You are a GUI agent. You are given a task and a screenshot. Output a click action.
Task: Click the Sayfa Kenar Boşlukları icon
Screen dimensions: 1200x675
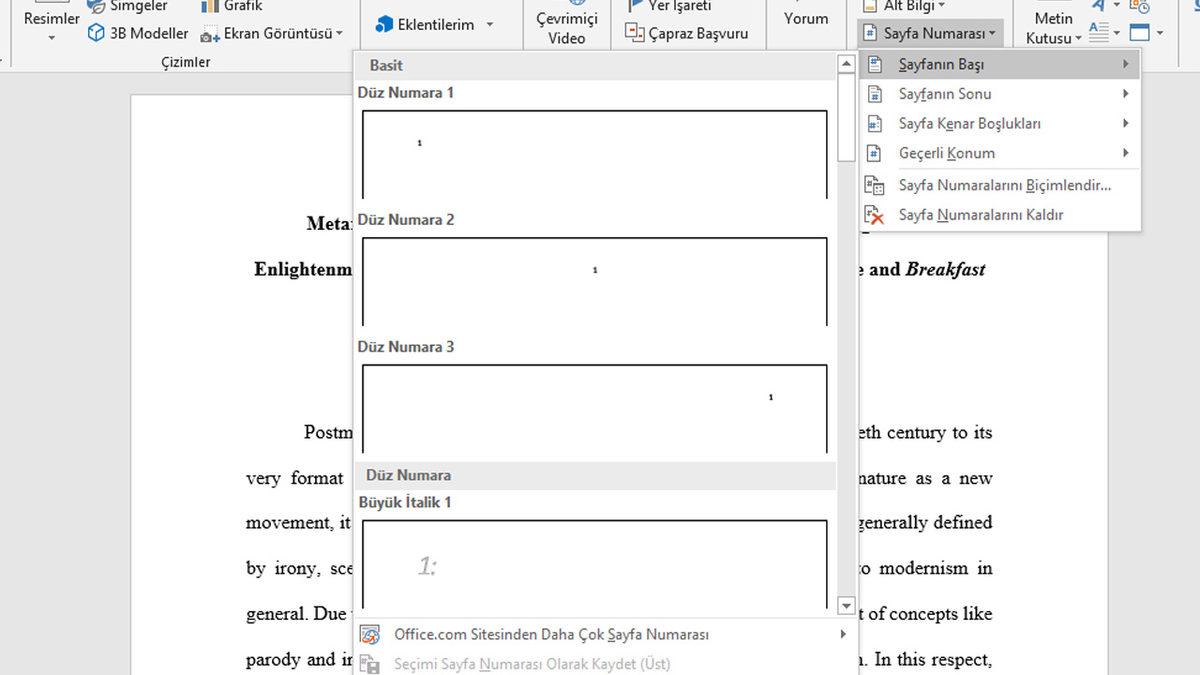[x=875, y=124]
